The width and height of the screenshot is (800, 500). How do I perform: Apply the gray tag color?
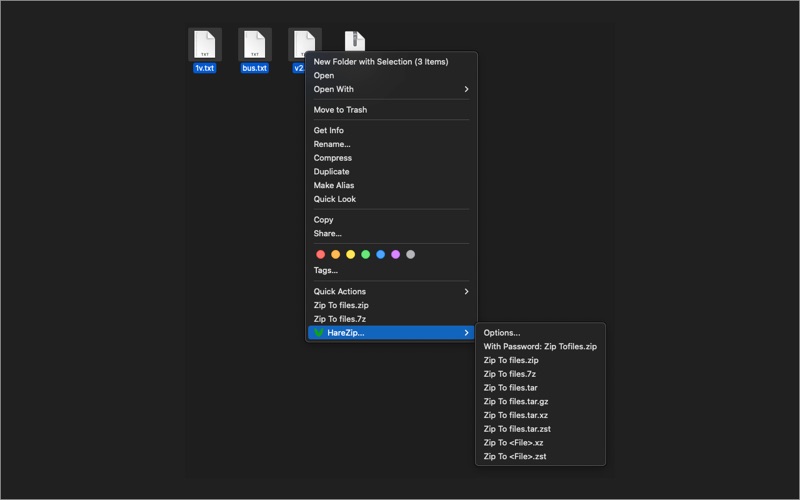pos(410,255)
